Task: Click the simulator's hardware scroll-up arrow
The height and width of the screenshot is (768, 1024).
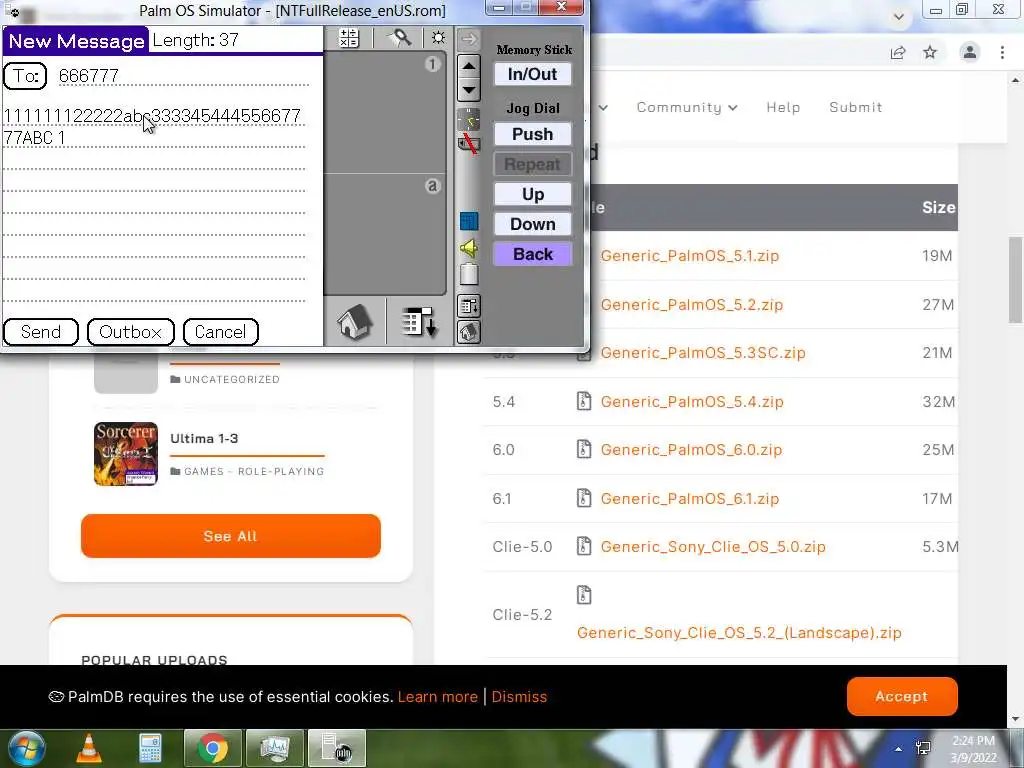Action: (x=469, y=65)
